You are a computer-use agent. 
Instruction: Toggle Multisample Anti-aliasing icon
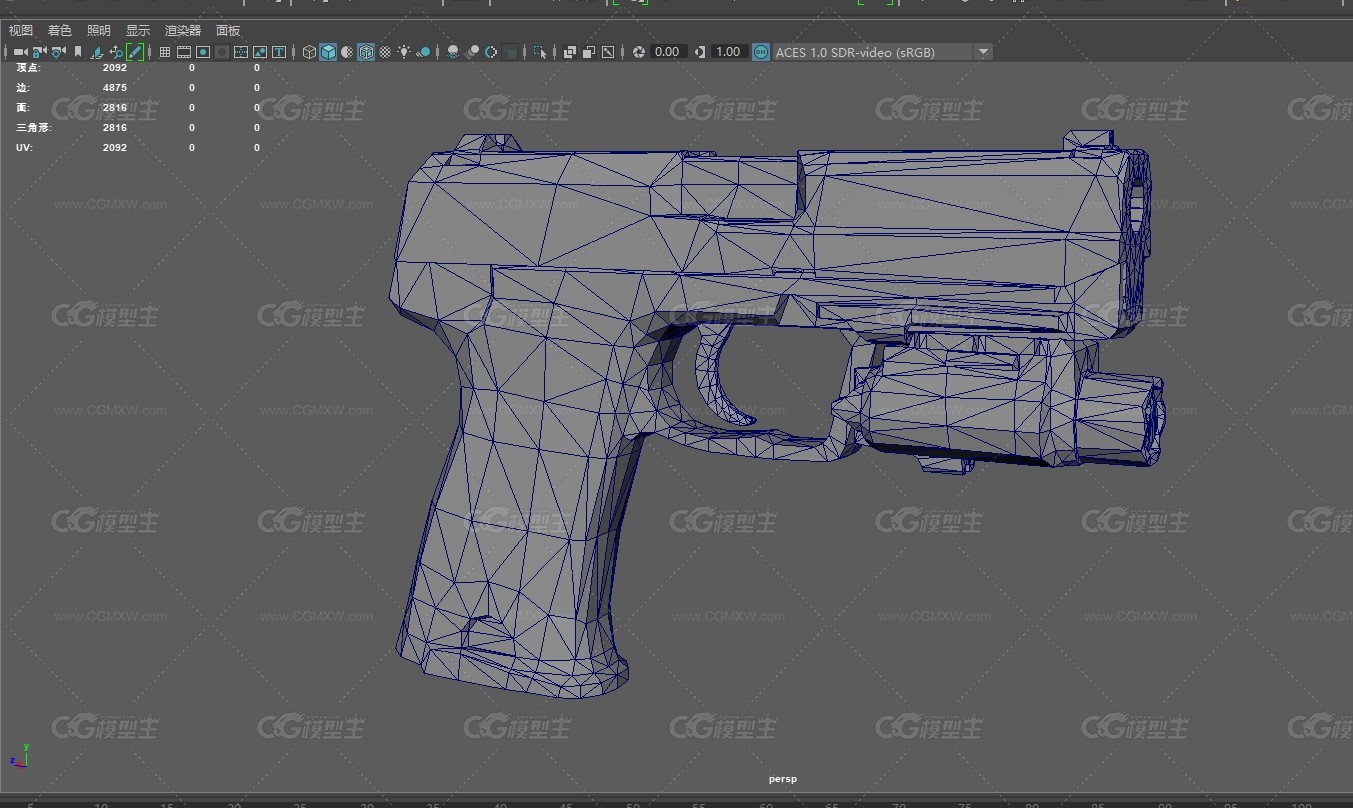click(x=490, y=52)
